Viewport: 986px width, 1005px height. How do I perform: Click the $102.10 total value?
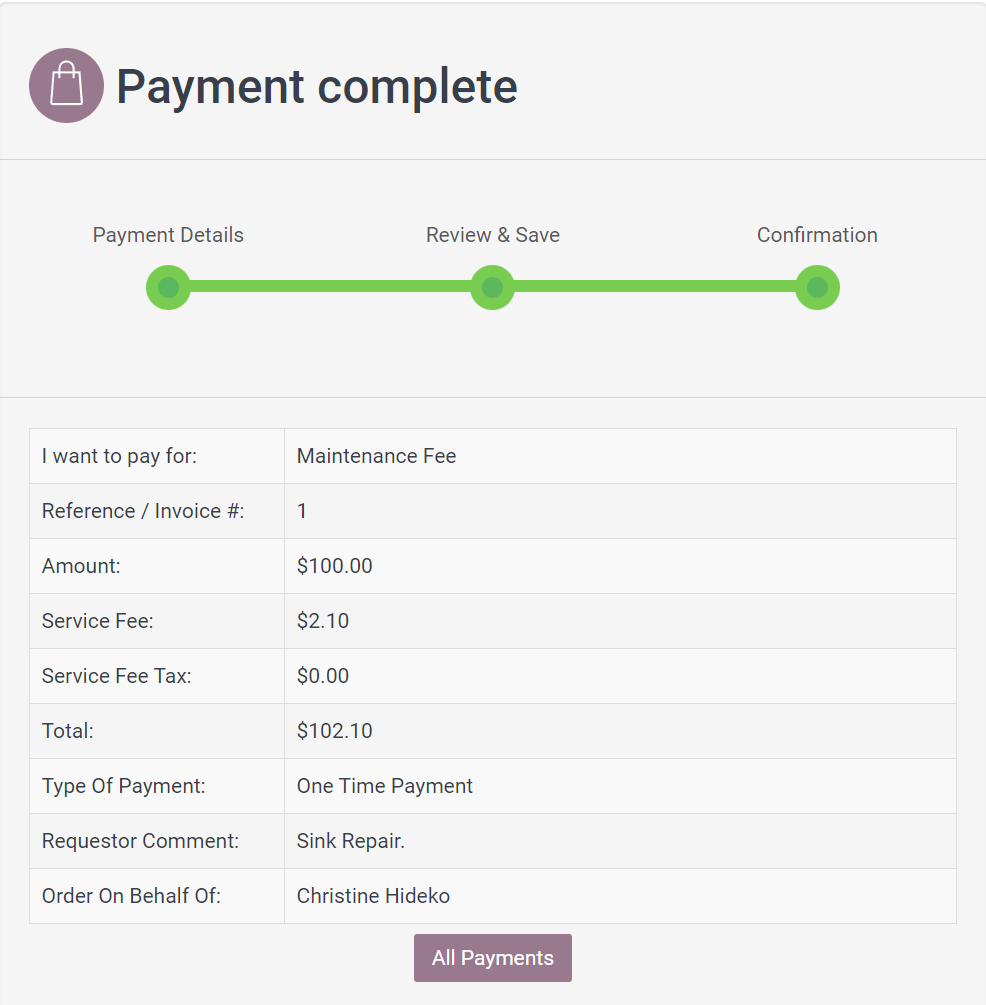(334, 731)
